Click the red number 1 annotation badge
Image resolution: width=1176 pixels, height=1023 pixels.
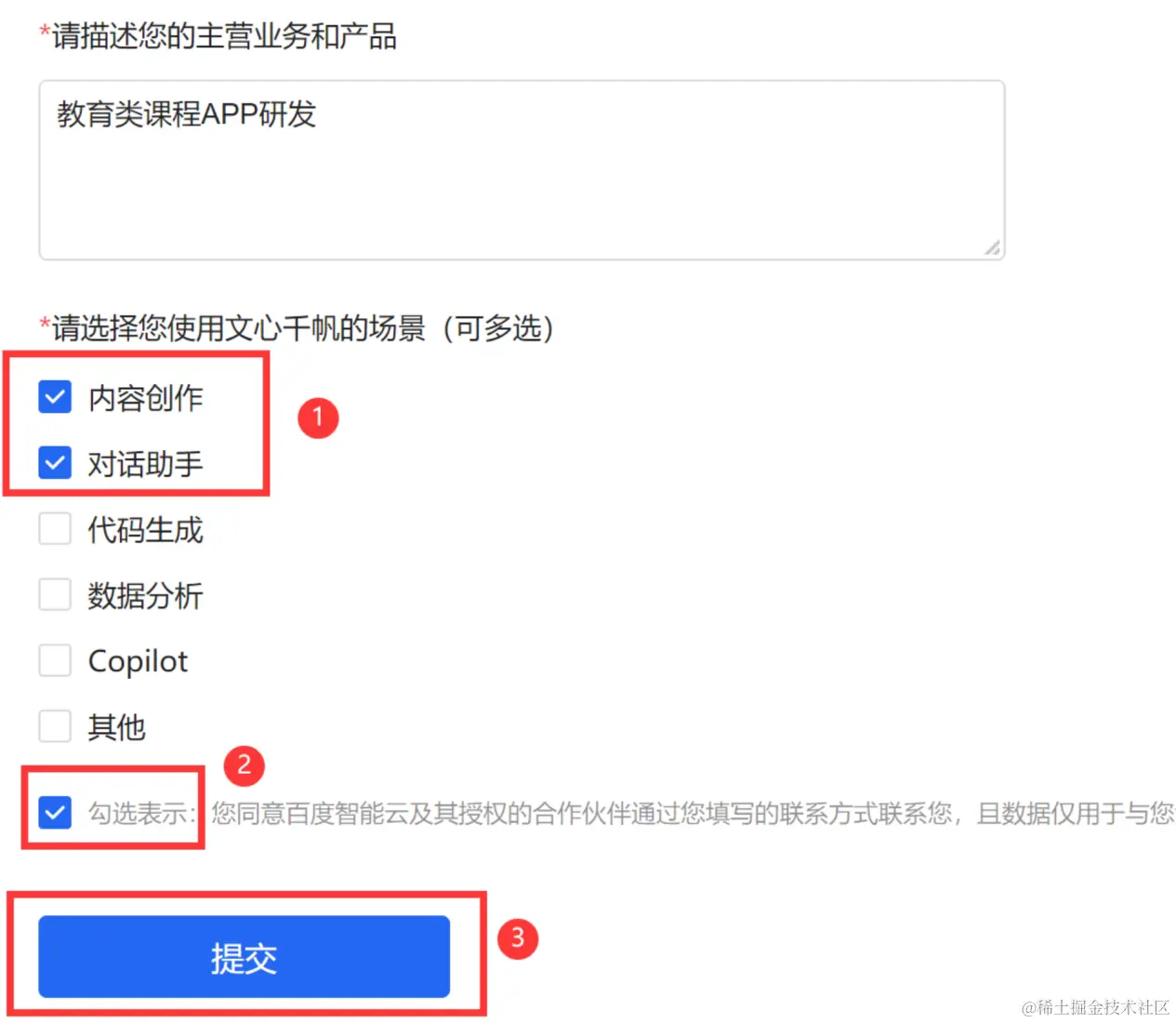tap(318, 418)
